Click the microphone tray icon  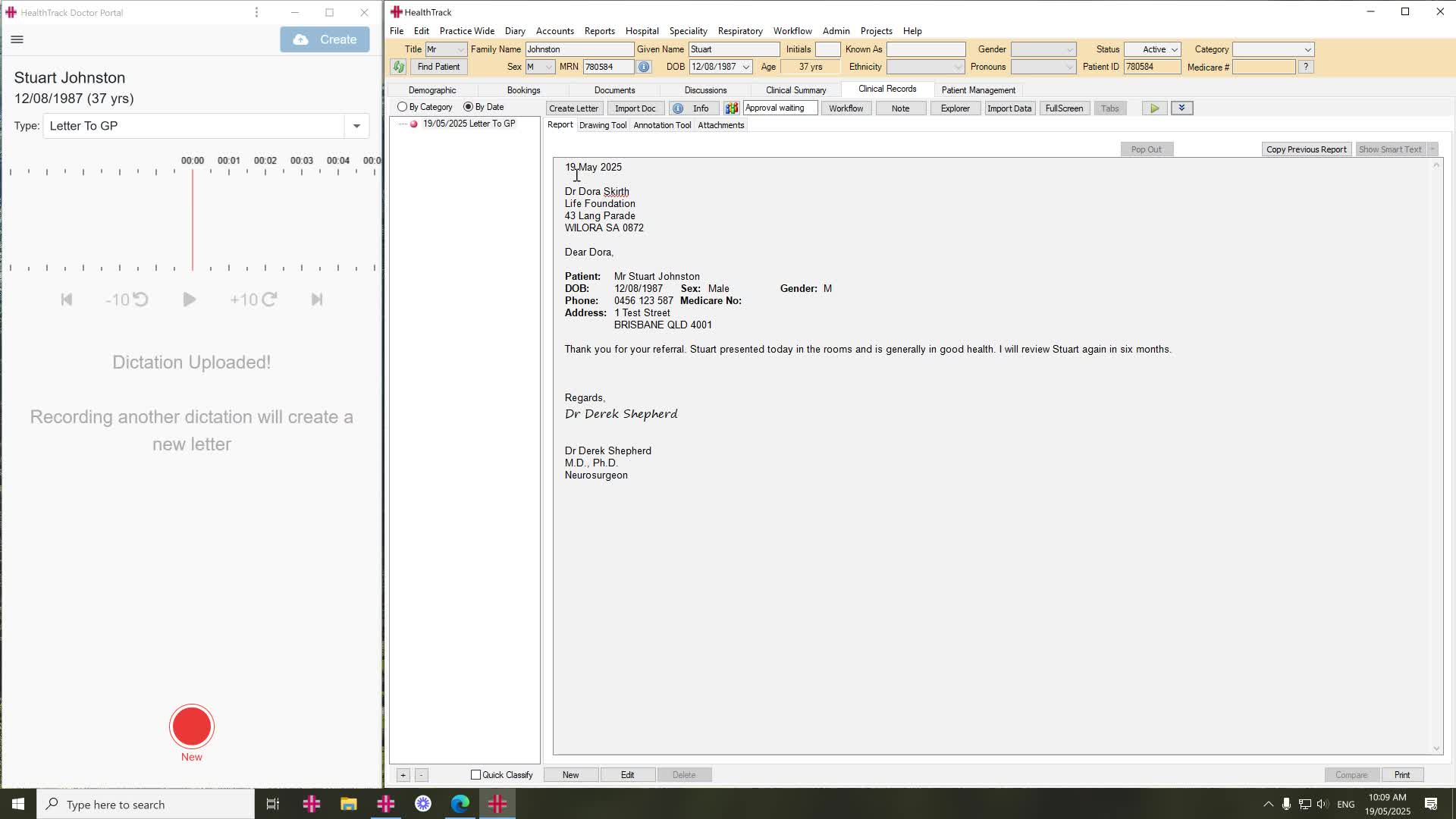coord(1286,804)
